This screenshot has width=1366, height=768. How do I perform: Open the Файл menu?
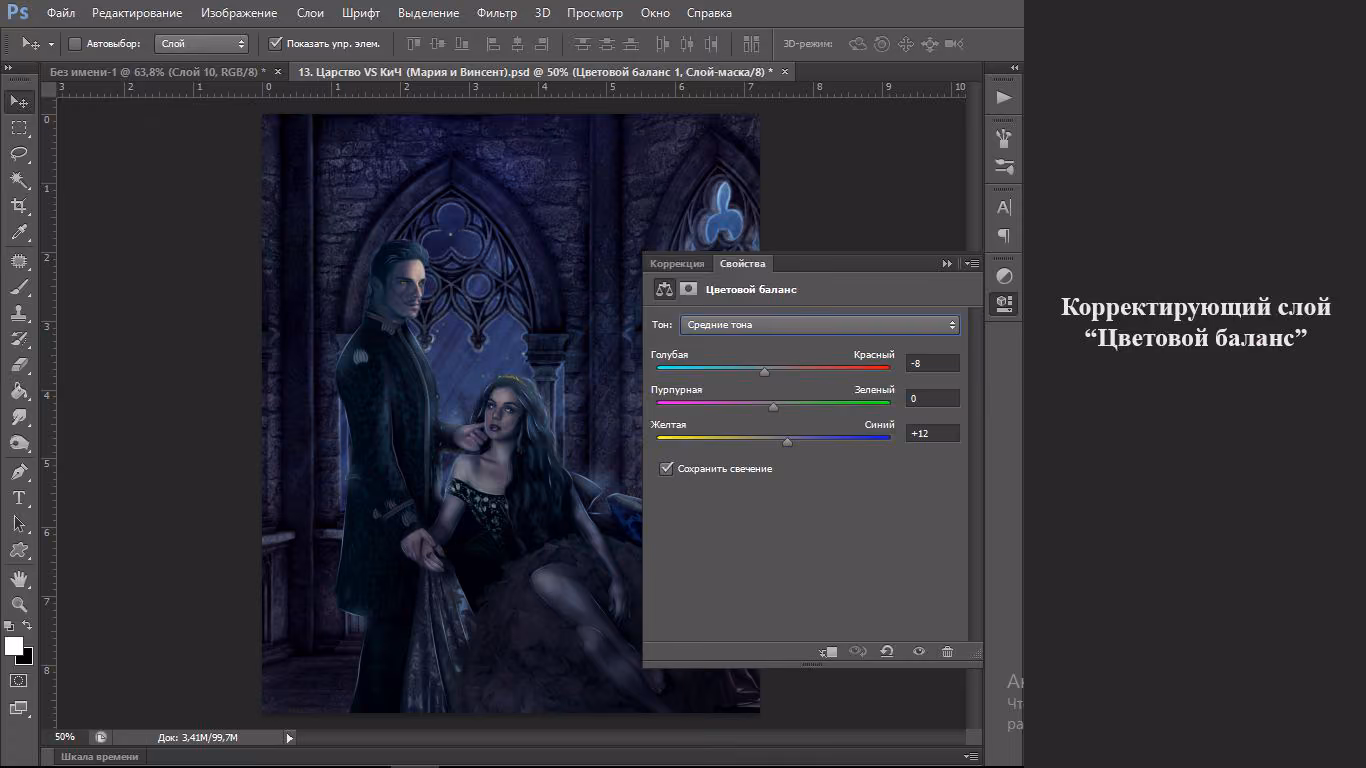pos(61,13)
